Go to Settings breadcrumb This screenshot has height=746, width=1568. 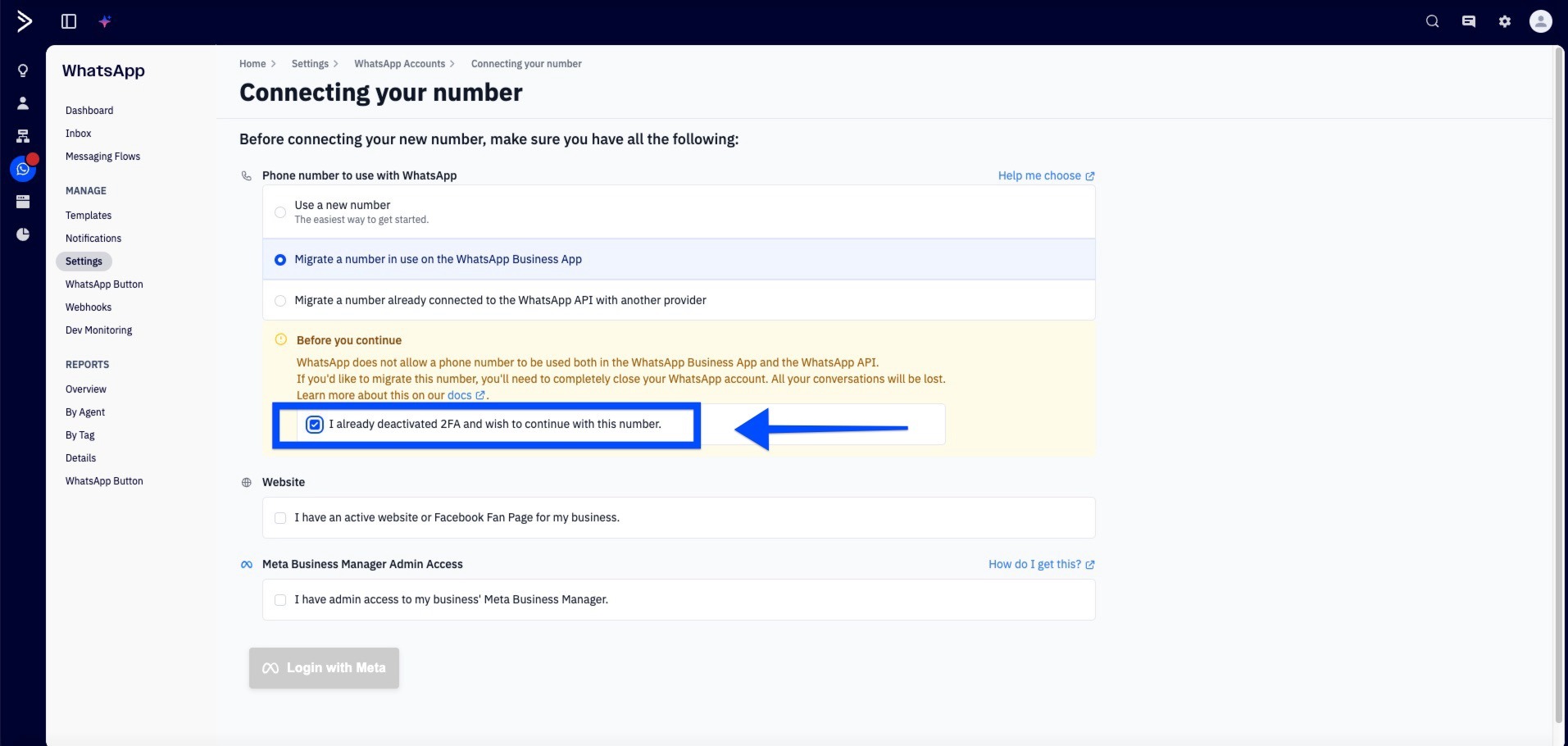click(310, 64)
